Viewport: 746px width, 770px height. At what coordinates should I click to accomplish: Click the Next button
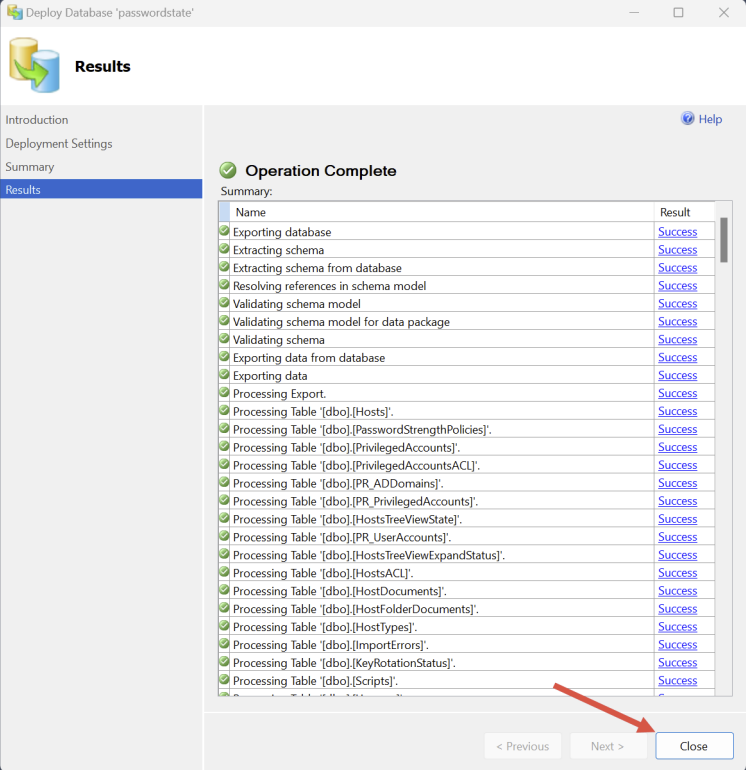coord(608,746)
